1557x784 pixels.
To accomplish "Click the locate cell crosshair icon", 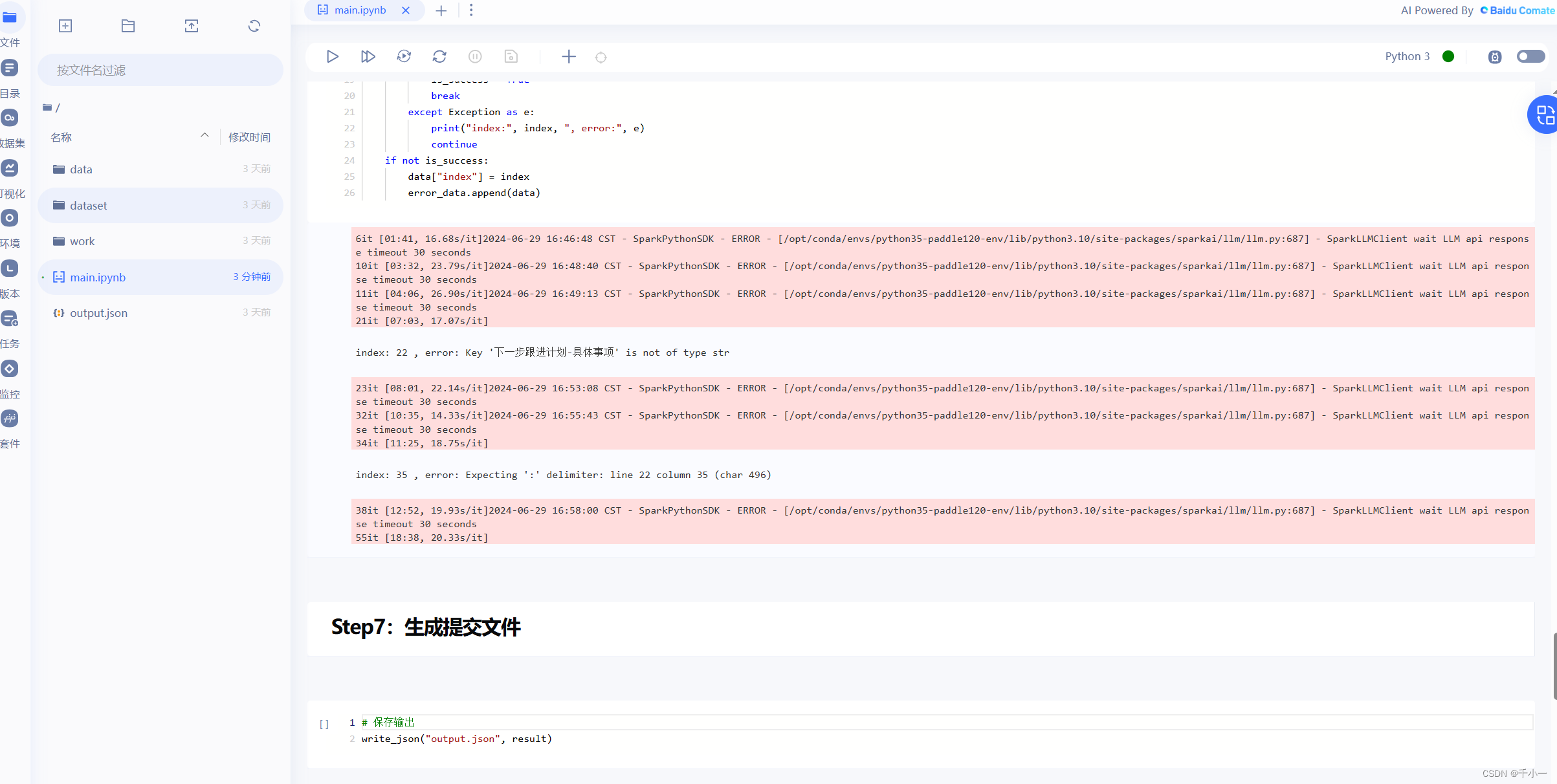I will tap(601, 58).
